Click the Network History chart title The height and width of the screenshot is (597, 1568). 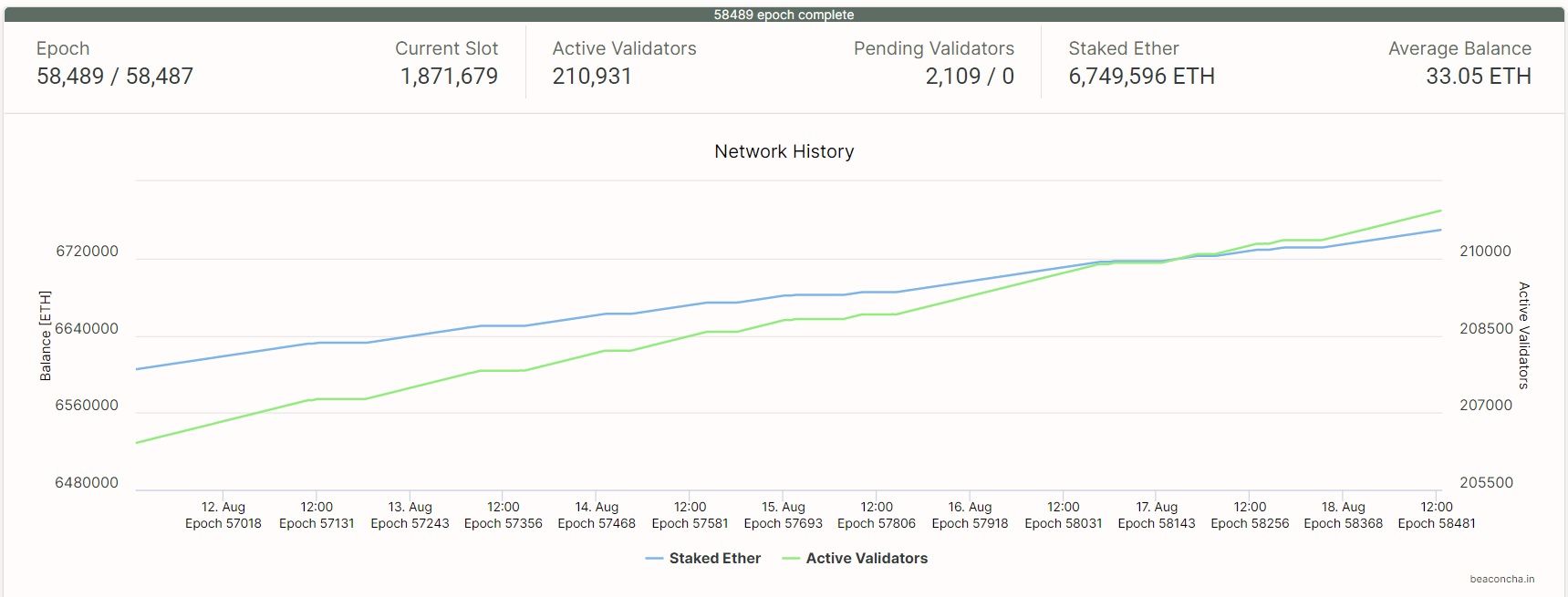pos(784,151)
